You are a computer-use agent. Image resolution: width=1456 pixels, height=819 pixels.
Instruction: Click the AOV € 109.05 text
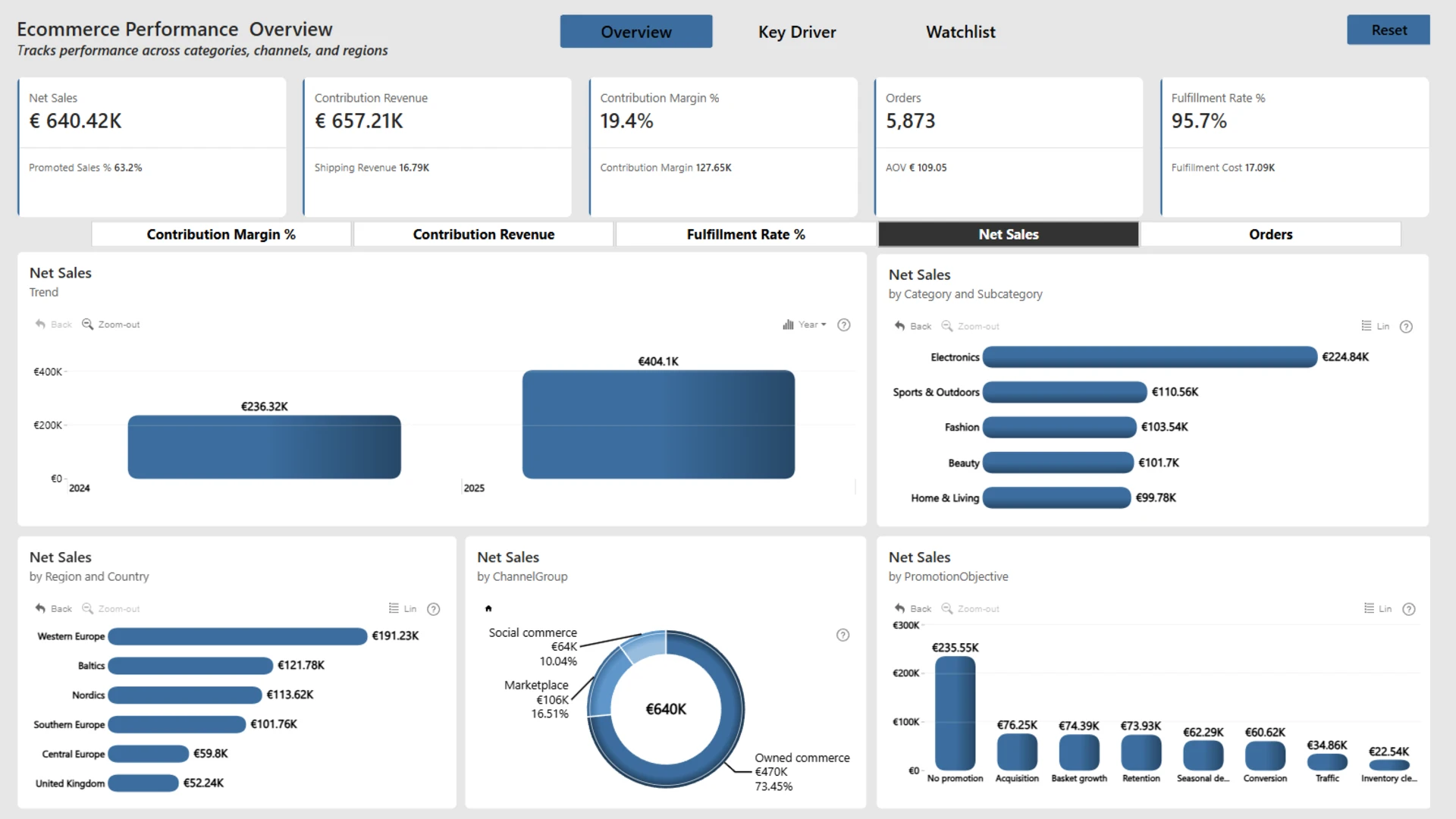point(916,168)
